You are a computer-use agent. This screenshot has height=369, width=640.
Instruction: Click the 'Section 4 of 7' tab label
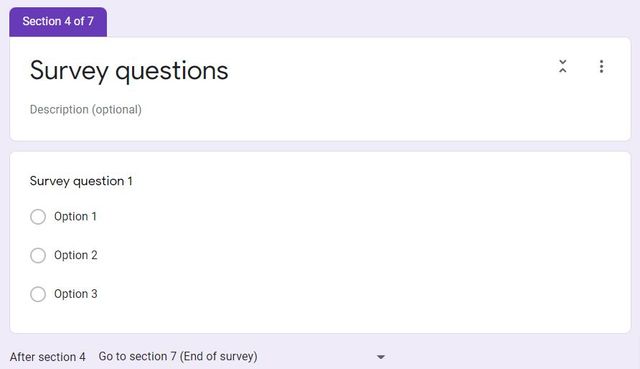(x=58, y=21)
